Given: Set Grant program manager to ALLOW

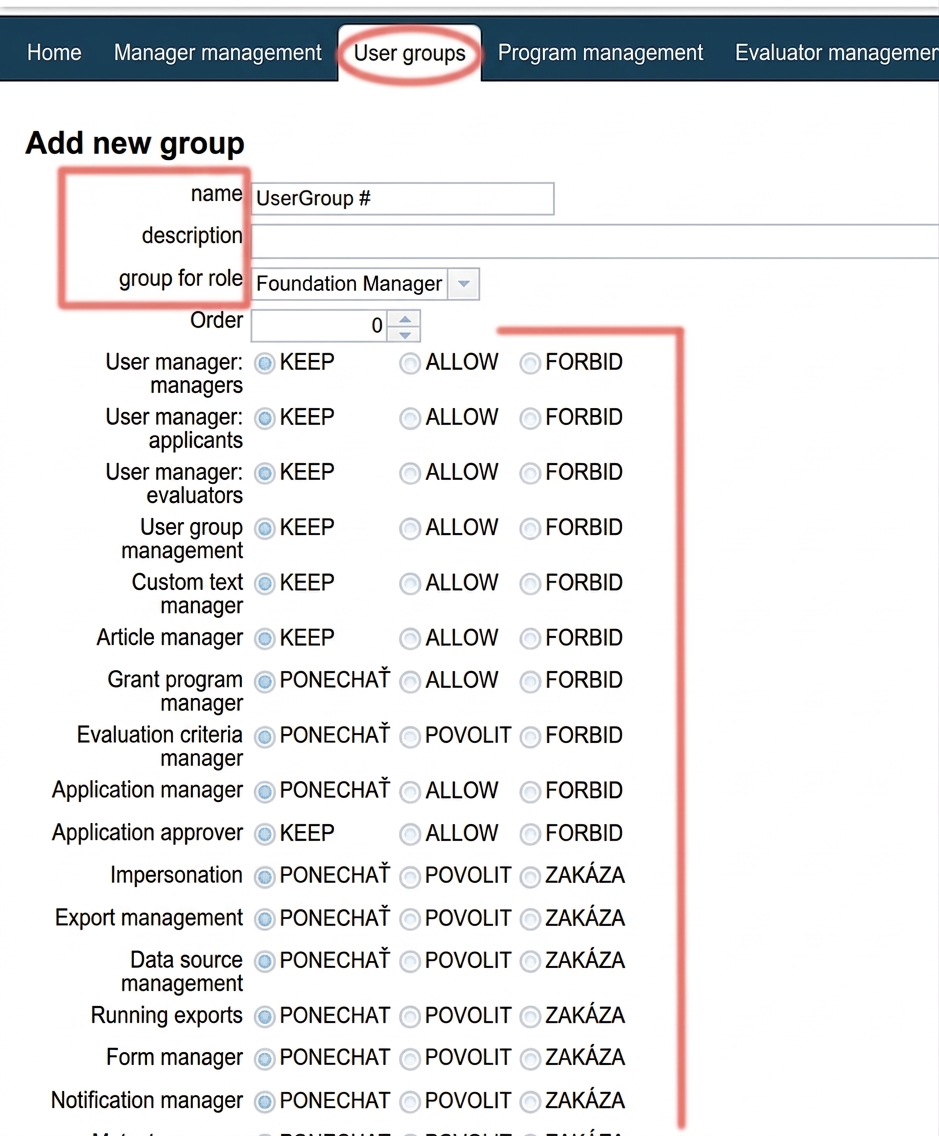Looking at the screenshot, I should coord(410,681).
